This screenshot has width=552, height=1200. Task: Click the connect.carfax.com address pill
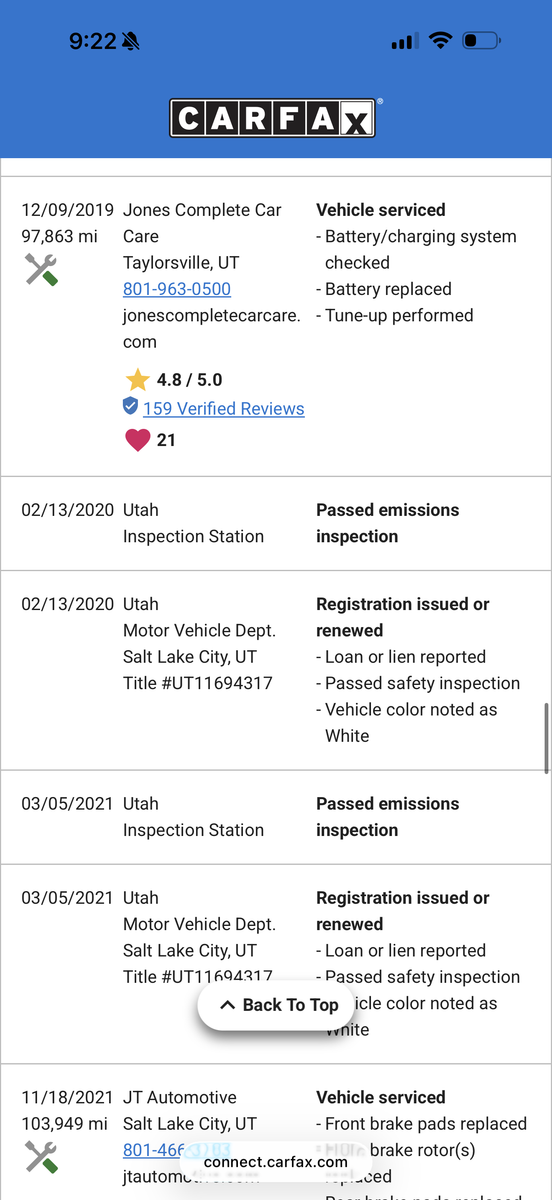tap(276, 1161)
